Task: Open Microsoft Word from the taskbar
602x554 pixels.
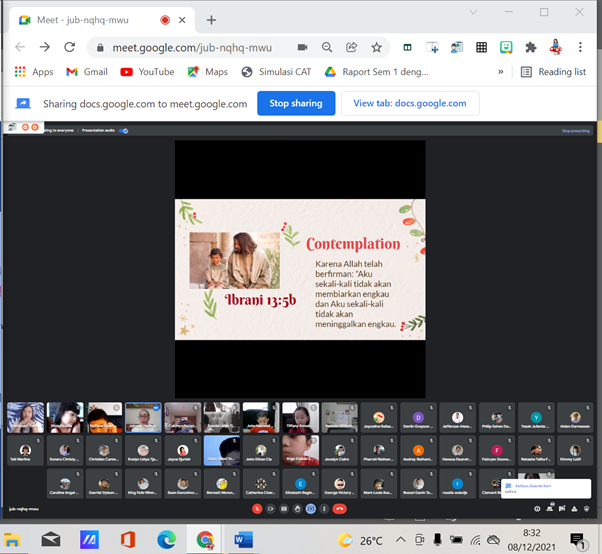Action: tap(244, 540)
